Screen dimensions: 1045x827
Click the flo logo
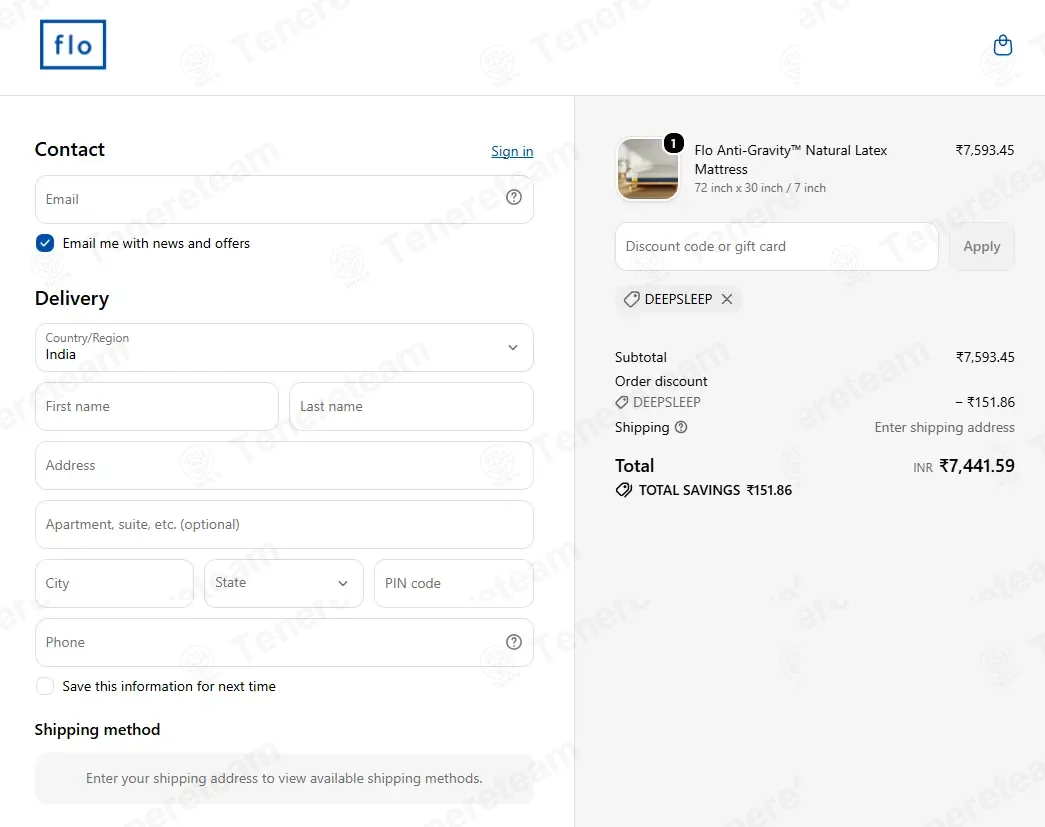point(73,45)
